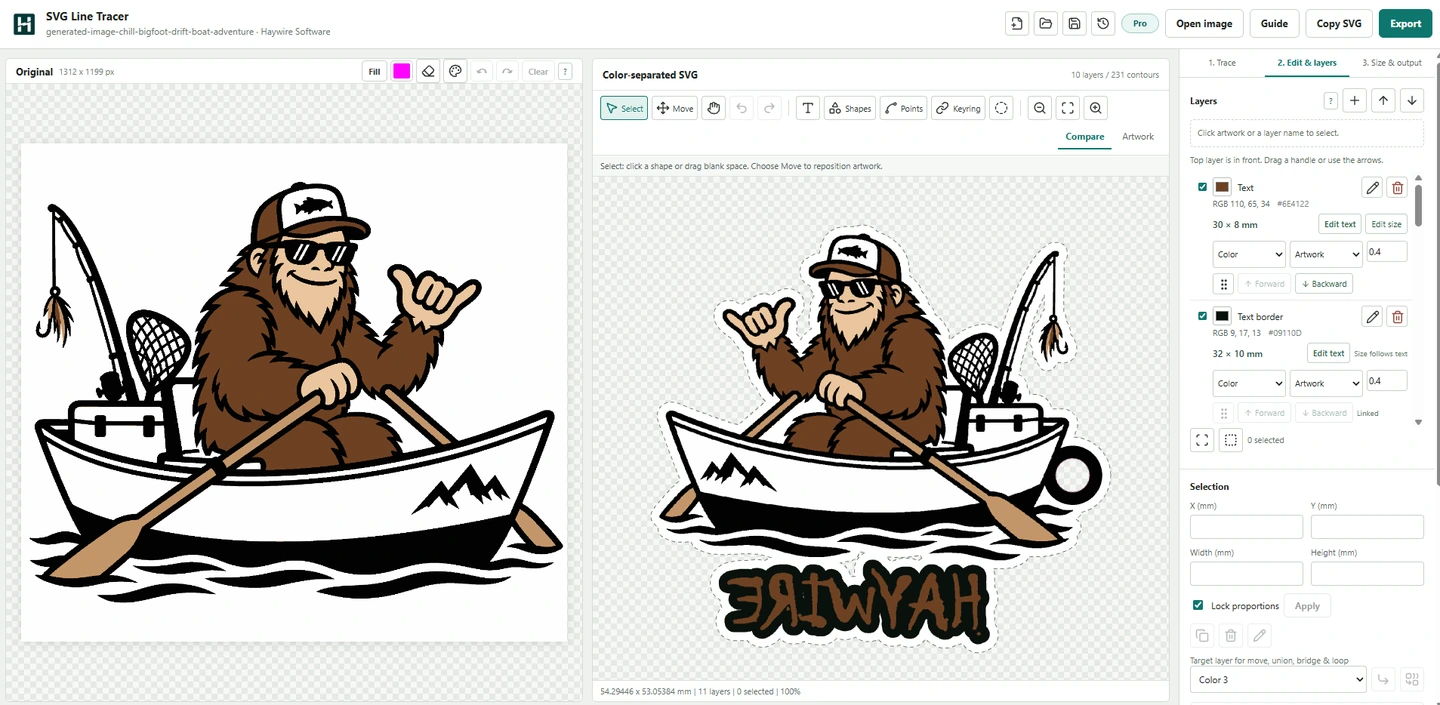Zoom out with the minus magnifier
The image size is (1440, 705).
pyautogui.click(x=1040, y=108)
